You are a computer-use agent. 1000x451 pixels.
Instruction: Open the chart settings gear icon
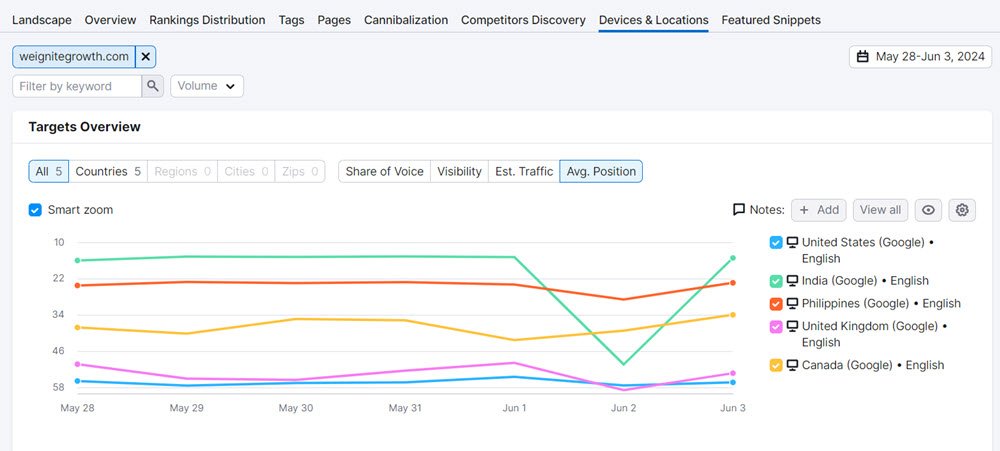[x=962, y=210]
